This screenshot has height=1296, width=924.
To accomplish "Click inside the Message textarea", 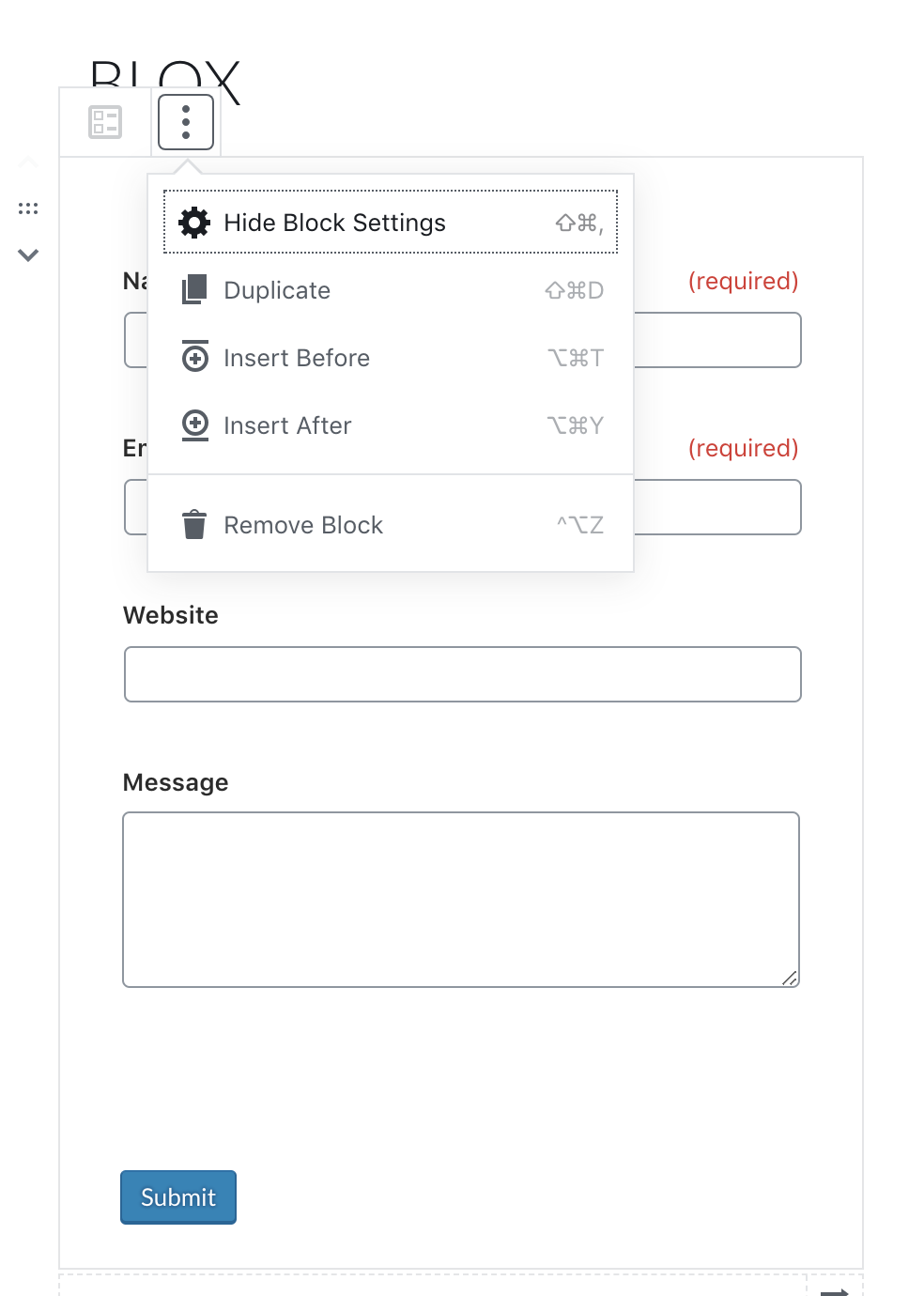I will pyautogui.click(x=460, y=899).
